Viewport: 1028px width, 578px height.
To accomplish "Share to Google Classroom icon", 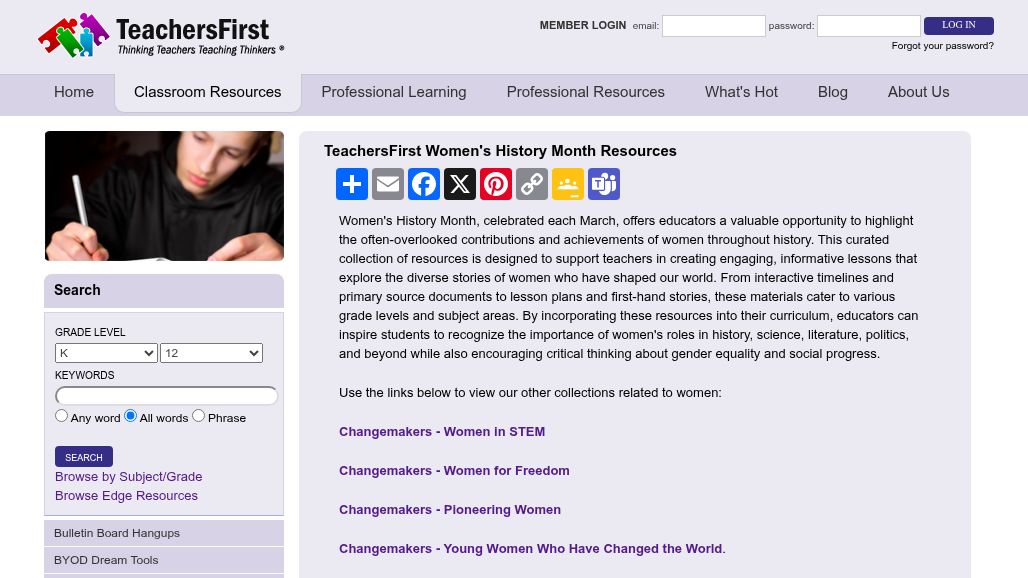I will [x=568, y=184].
